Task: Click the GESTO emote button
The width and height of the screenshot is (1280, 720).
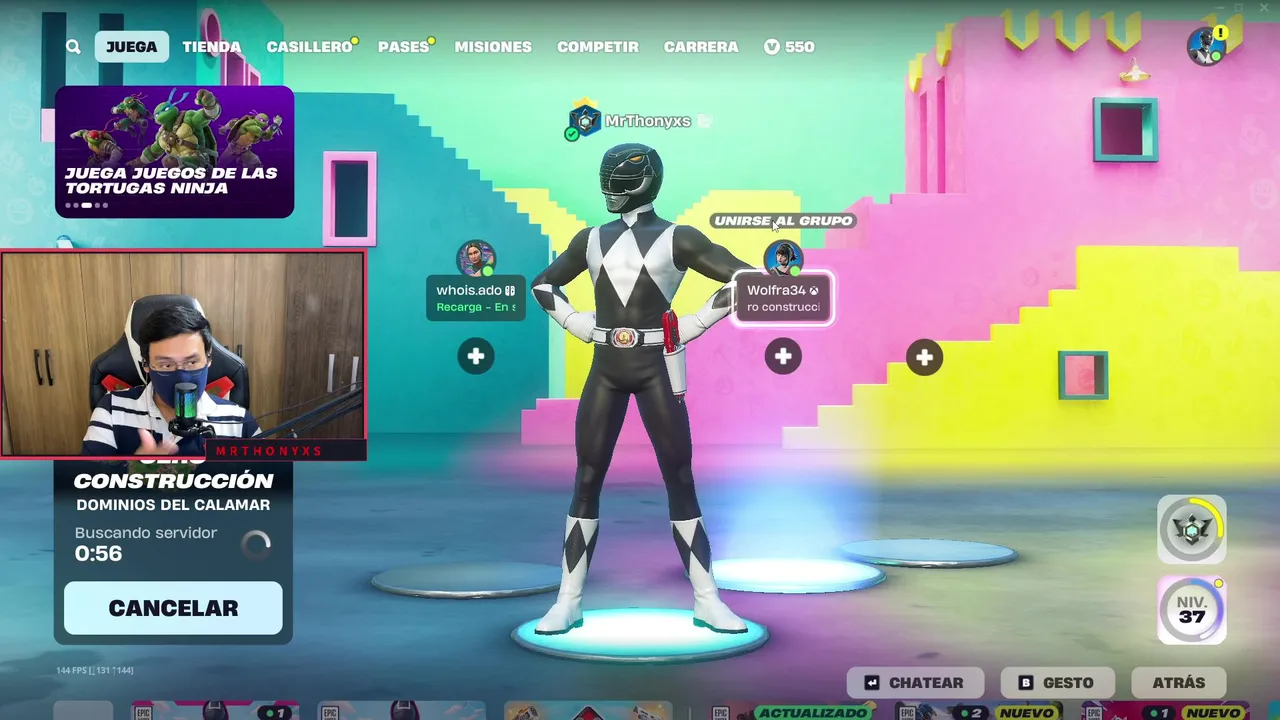Action: click(x=1058, y=683)
